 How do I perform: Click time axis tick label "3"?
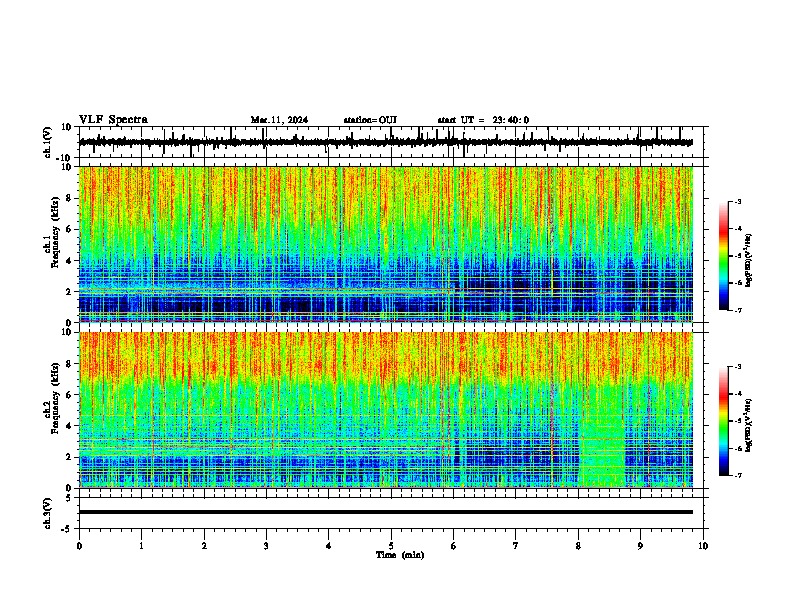(266, 546)
